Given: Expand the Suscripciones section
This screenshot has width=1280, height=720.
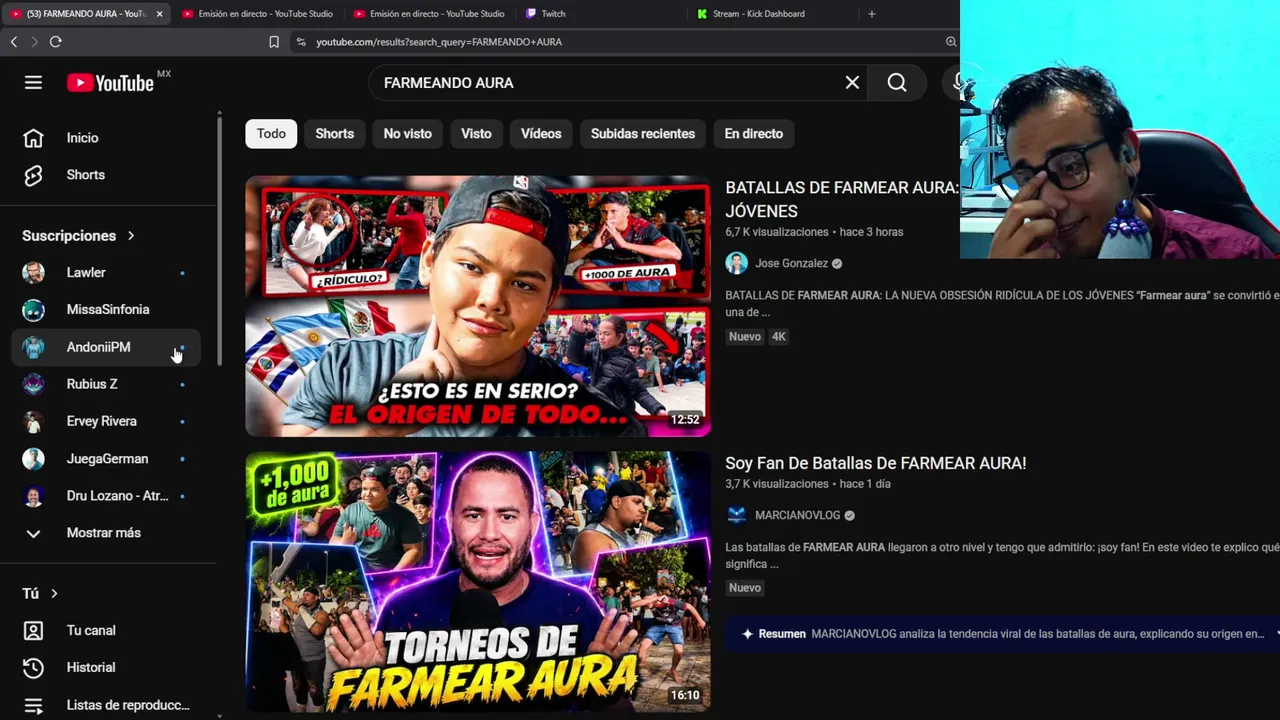Looking at the screenshot, I should [78, 236].
